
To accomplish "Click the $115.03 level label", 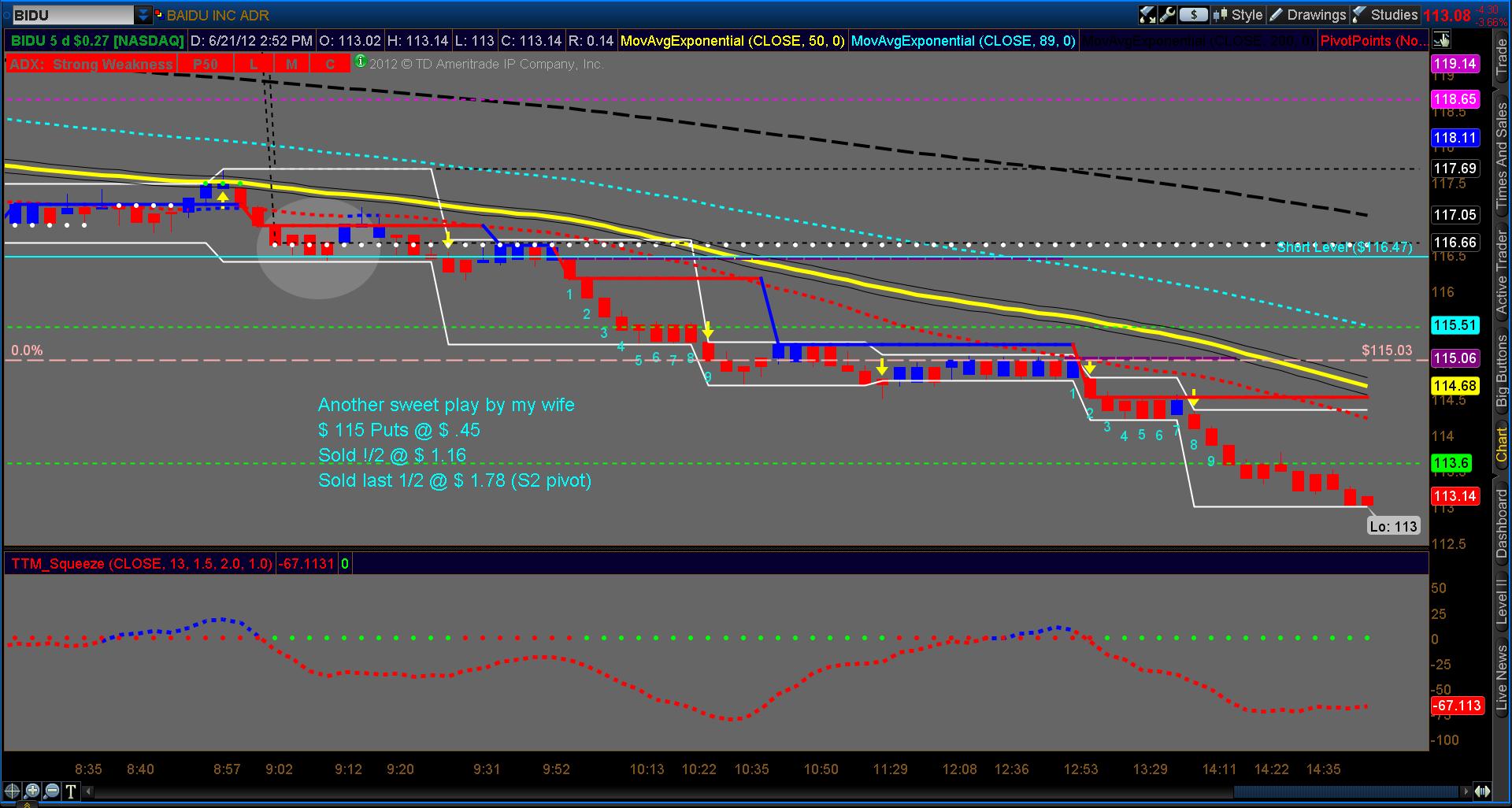I will (1387, 350).
